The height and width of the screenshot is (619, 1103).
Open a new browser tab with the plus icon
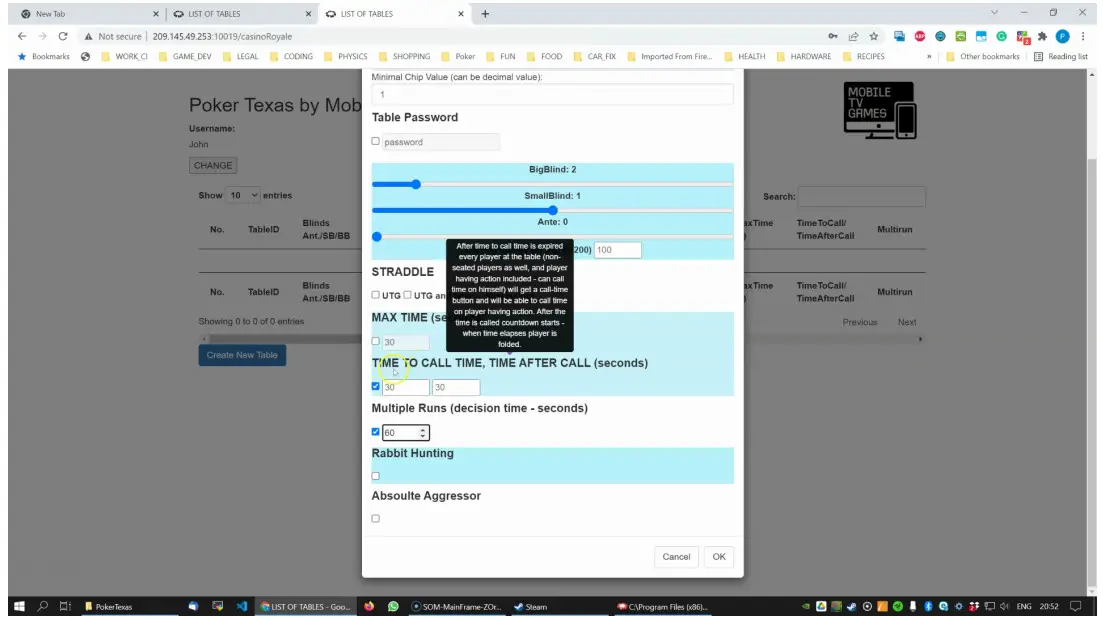[485, 13]
